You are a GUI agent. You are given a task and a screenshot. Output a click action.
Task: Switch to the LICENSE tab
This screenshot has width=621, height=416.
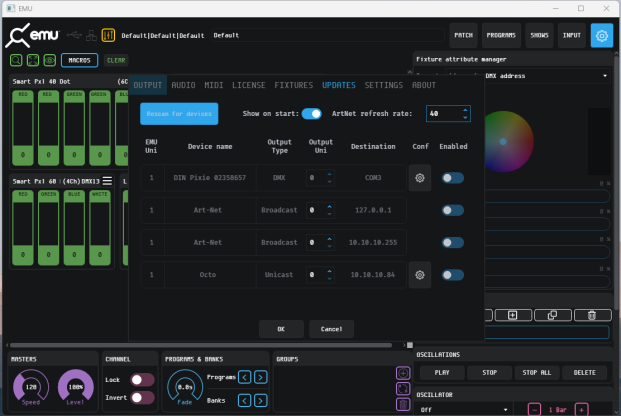point(249,85)
